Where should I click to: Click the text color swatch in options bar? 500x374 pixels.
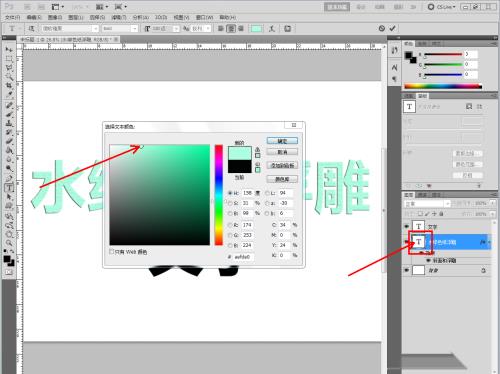click(x=256, y=29)
